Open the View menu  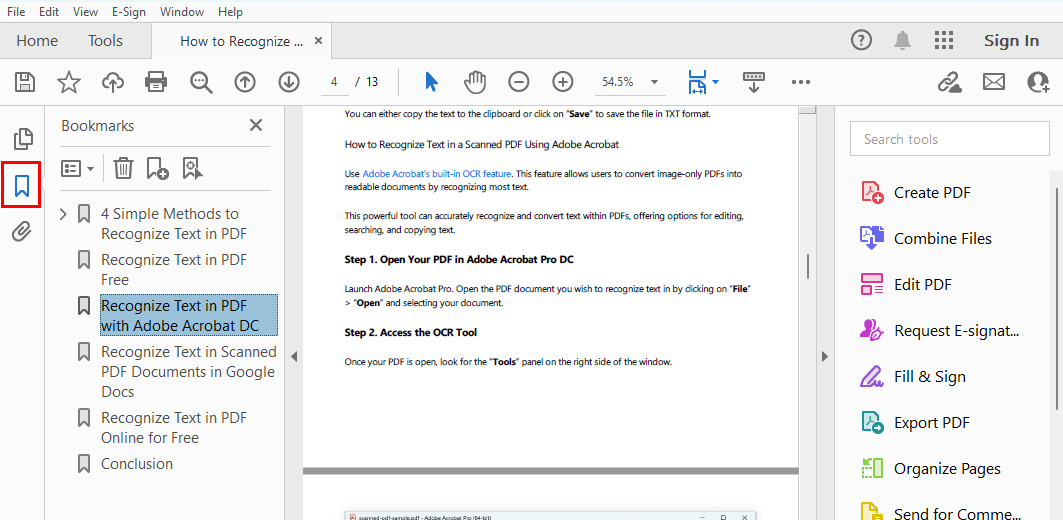coord(85,12)
